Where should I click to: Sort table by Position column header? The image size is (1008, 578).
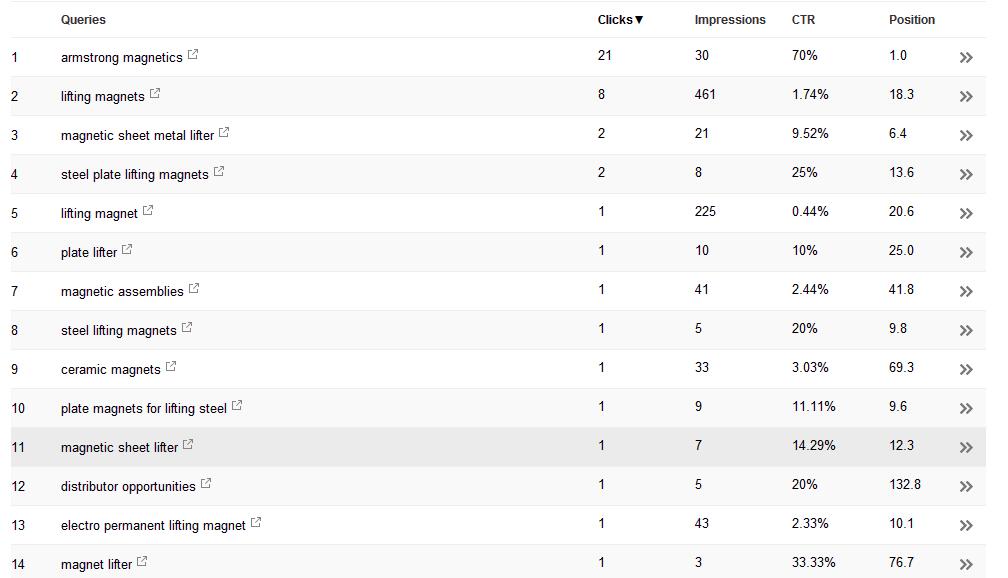pyautogui.click(x=912, y=20)
